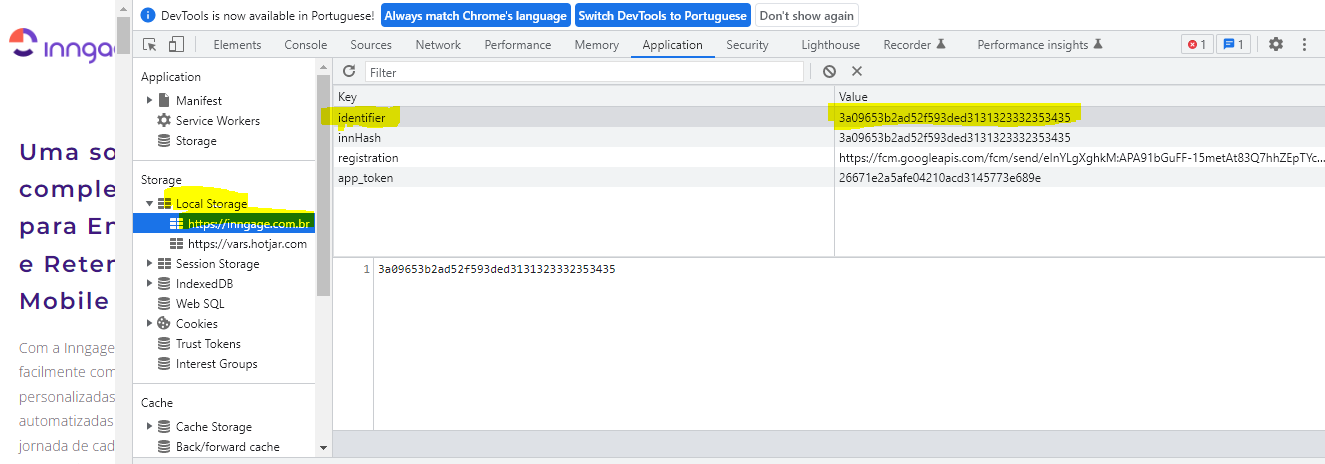Screen dimensions: 1325x464
Task: Click the clear all storage icon
Action: point(829,71)
